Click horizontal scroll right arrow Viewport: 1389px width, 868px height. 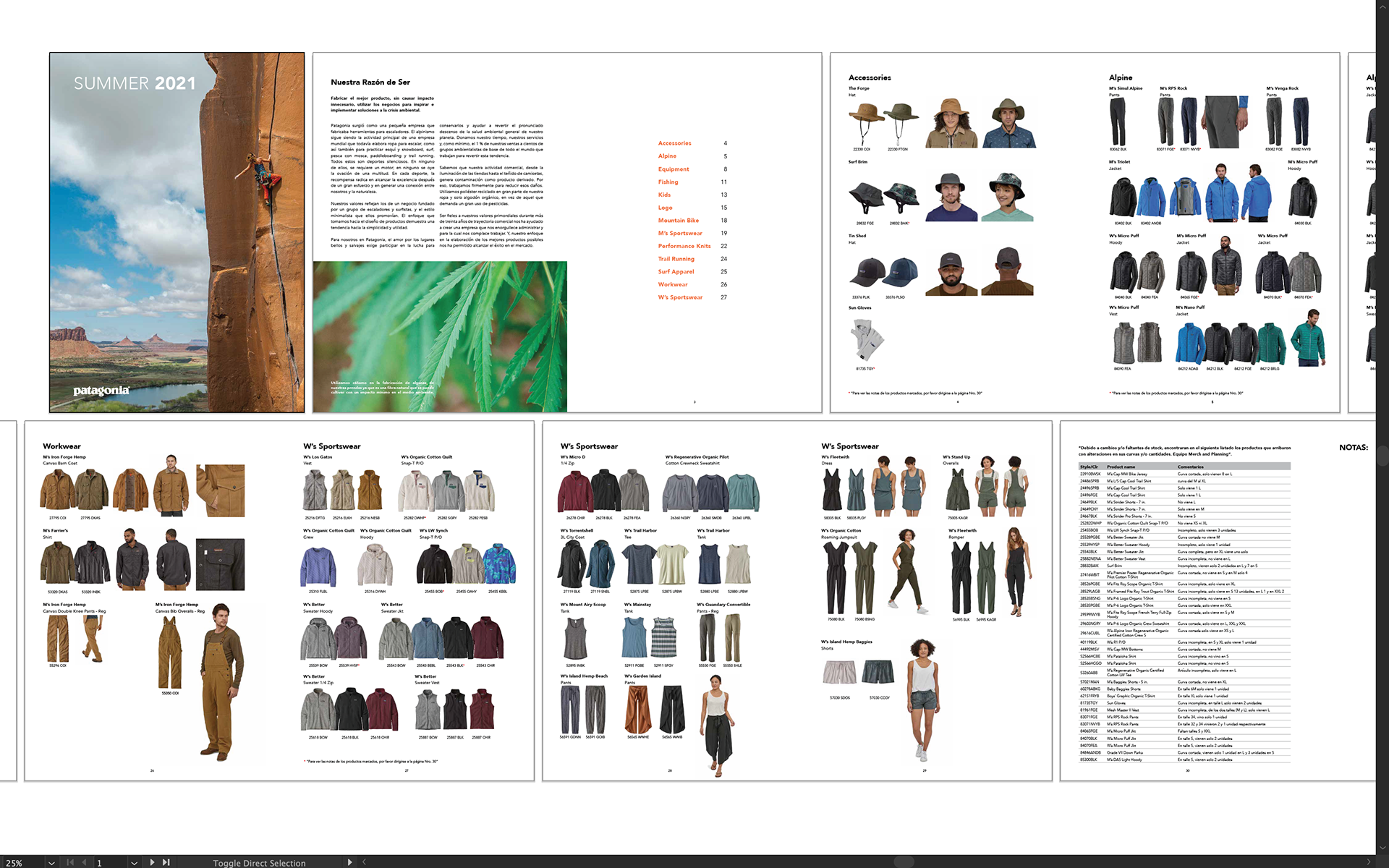pos(1368,862)
